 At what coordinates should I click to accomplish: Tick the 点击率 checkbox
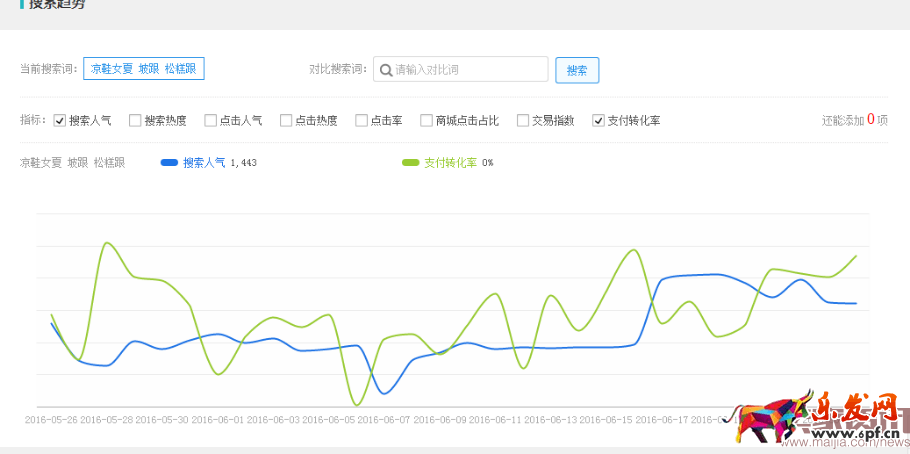tap(361, 121)
